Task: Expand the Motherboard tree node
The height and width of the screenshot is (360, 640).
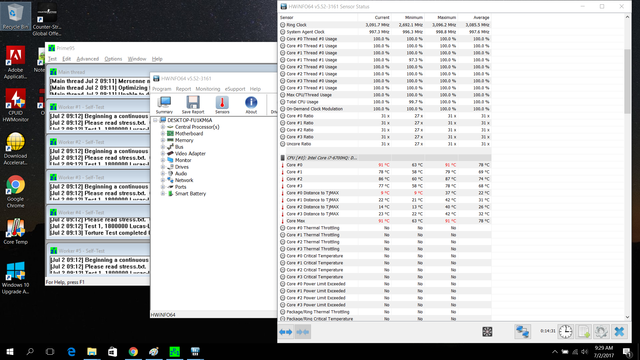Action: click(163, 133)
